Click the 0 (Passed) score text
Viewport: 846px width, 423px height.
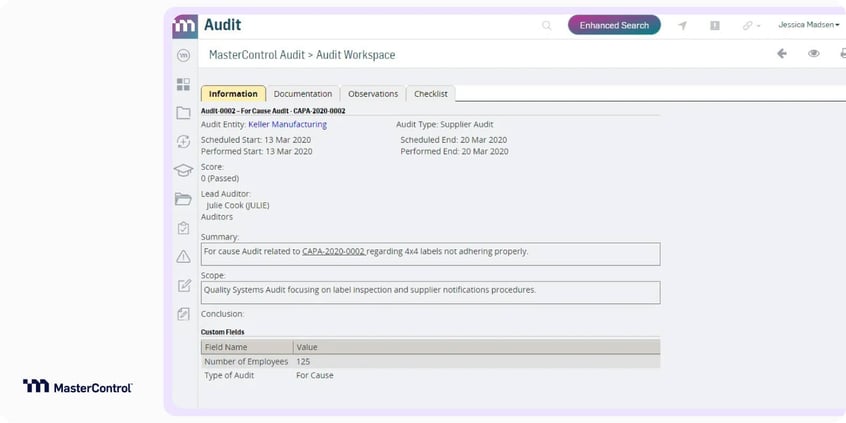(x=220, y=178)
